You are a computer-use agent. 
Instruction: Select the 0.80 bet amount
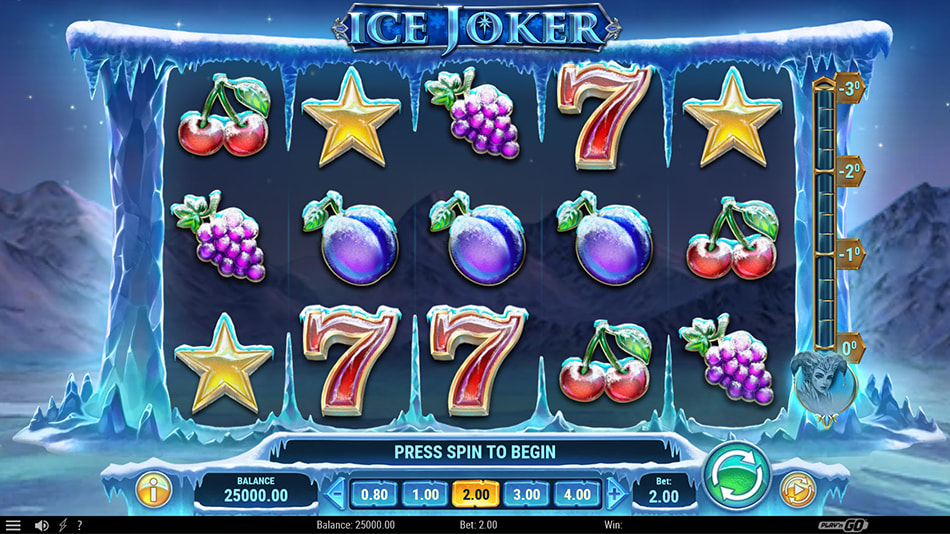point(374,495)
